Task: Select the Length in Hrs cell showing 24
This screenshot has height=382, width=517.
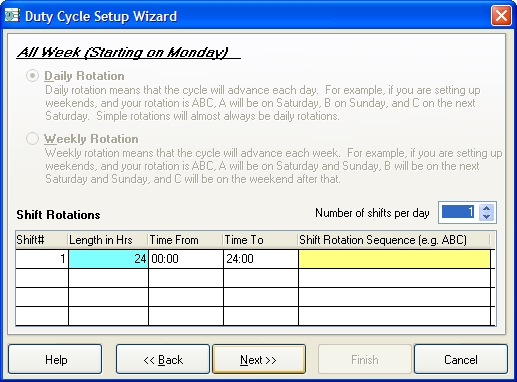Action: (108, 259)
